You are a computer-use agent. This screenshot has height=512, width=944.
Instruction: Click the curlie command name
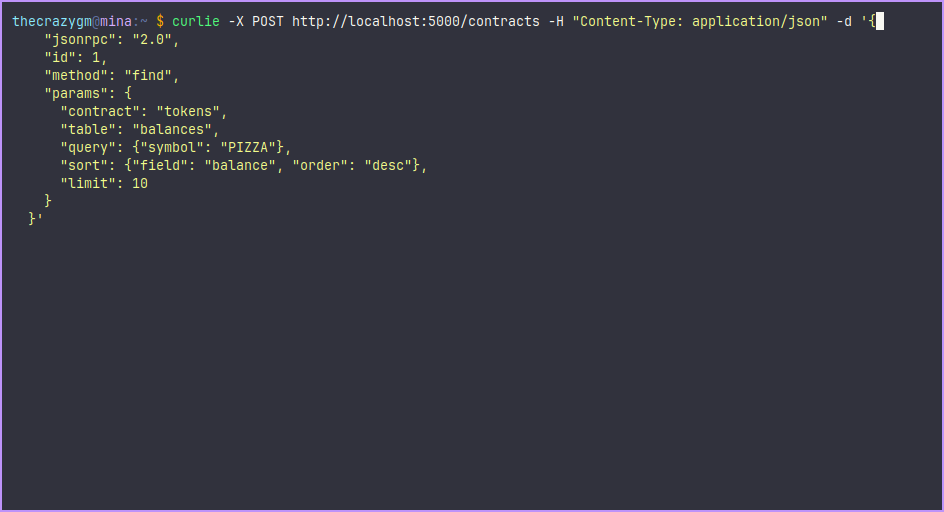point(195,21)
